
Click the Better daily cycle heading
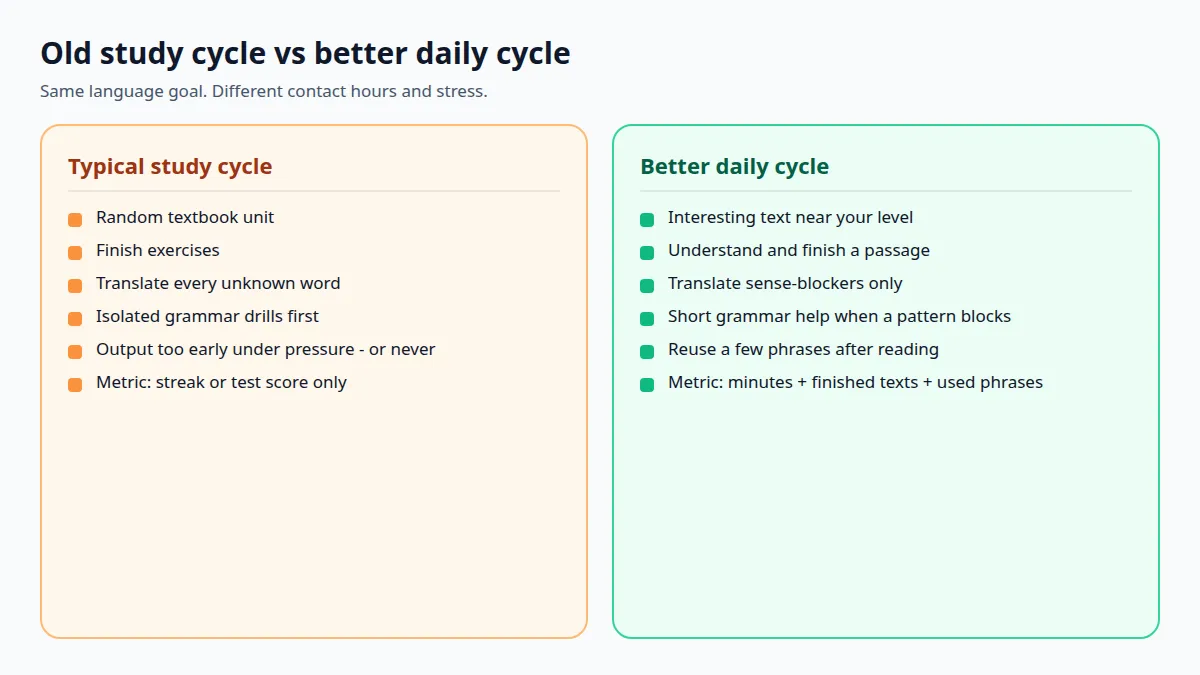(735, 167)
